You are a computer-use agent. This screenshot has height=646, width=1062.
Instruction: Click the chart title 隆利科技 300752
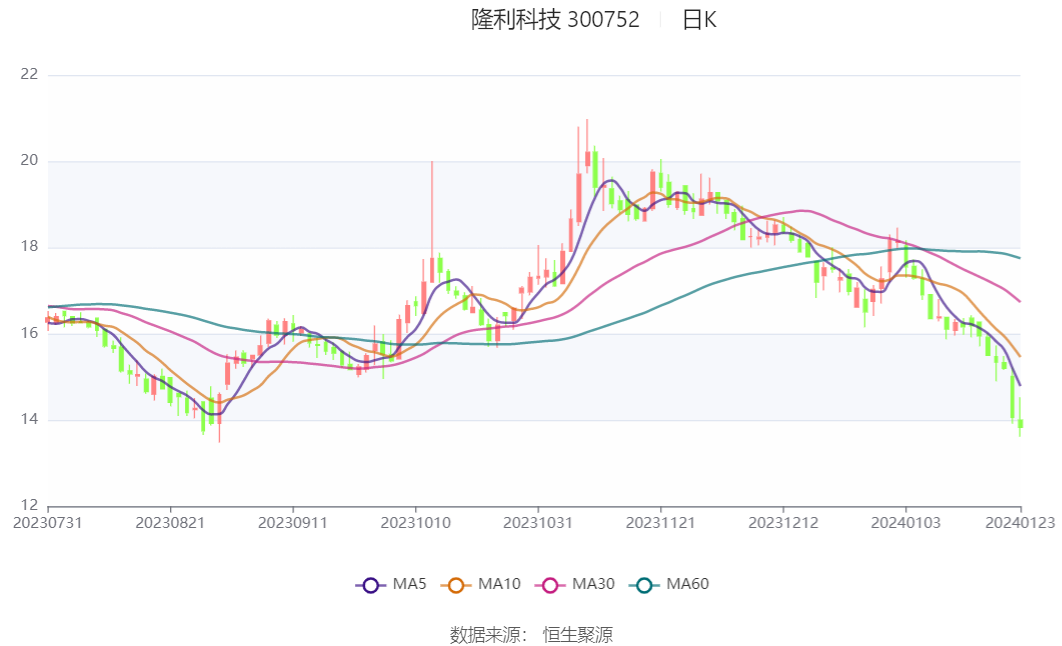pos(555,20)
